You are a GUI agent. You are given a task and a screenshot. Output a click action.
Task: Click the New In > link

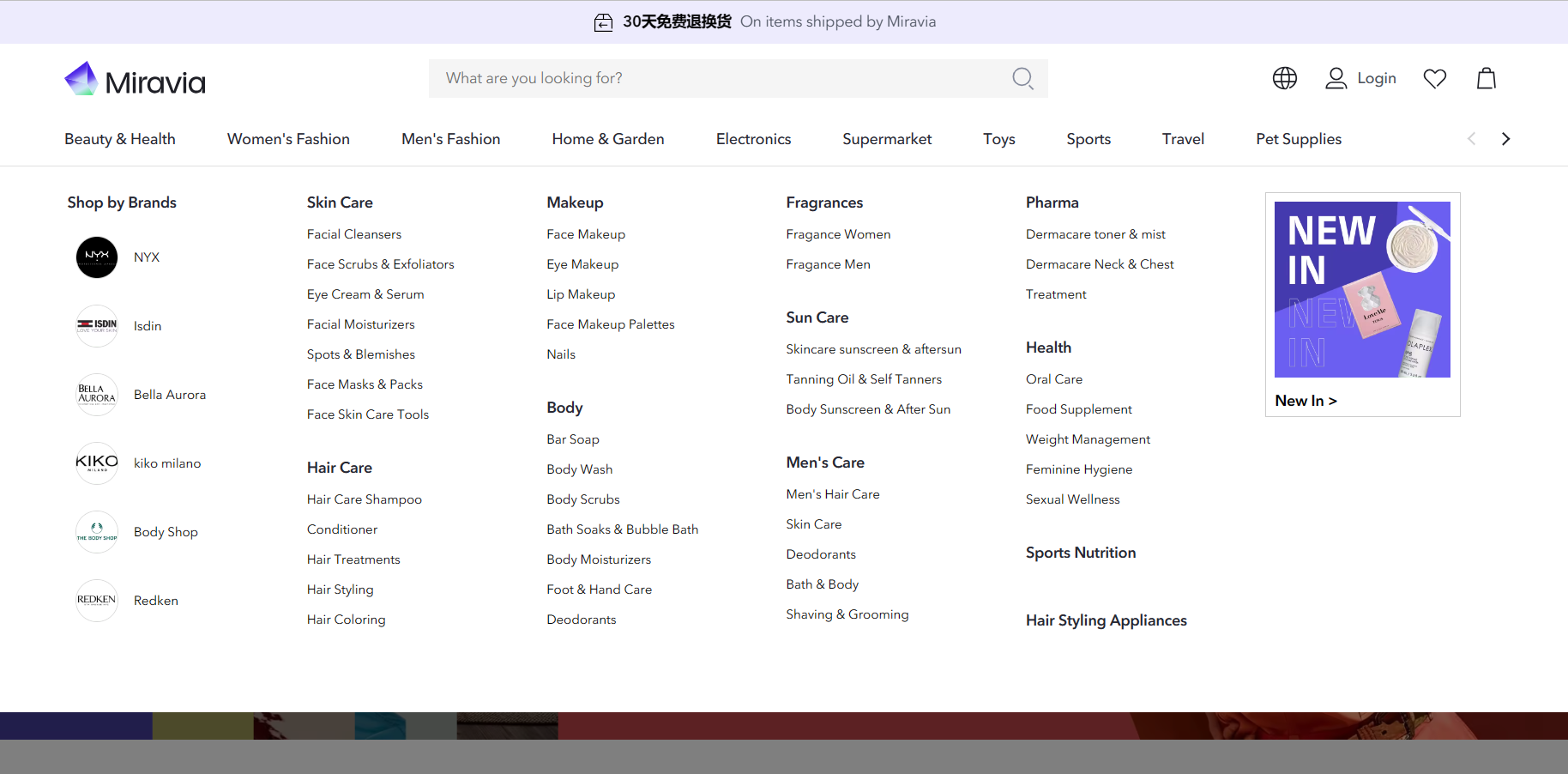[1306, 401]
